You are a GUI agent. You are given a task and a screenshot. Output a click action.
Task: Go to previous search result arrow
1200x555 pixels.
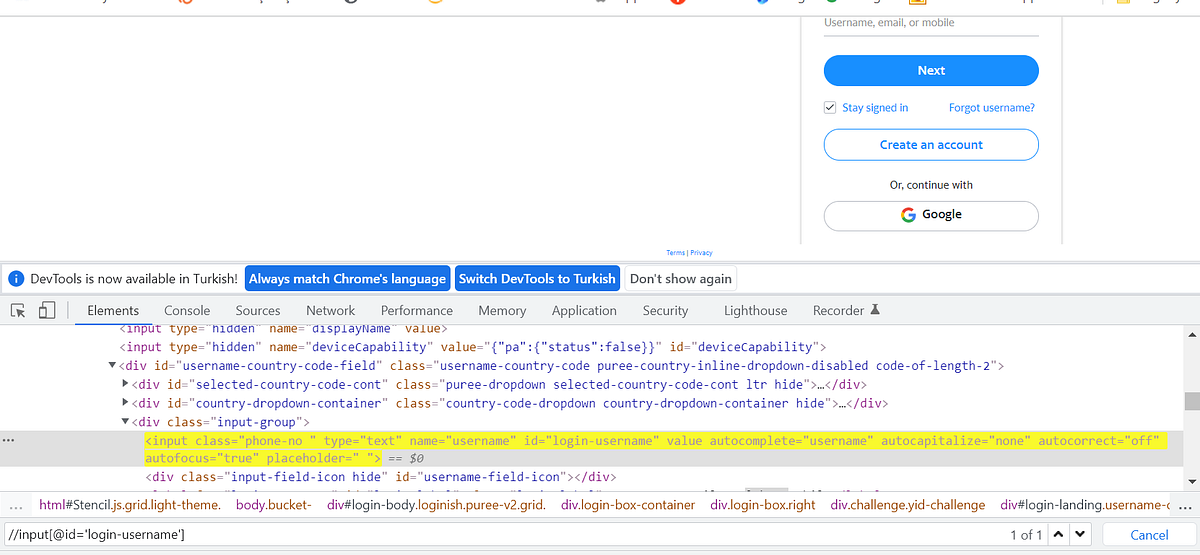pos(1059,535)
